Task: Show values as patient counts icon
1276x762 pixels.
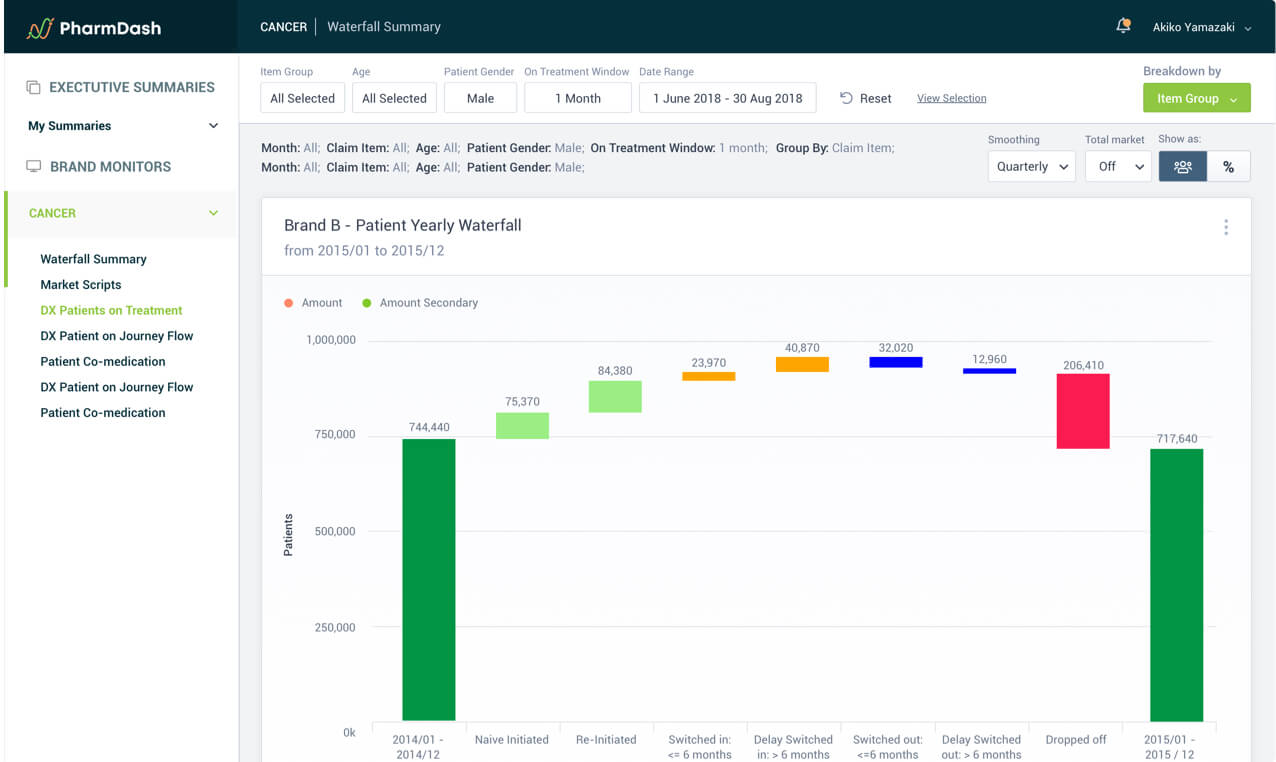Action: pyautogui.click(x=1182, y=167)
